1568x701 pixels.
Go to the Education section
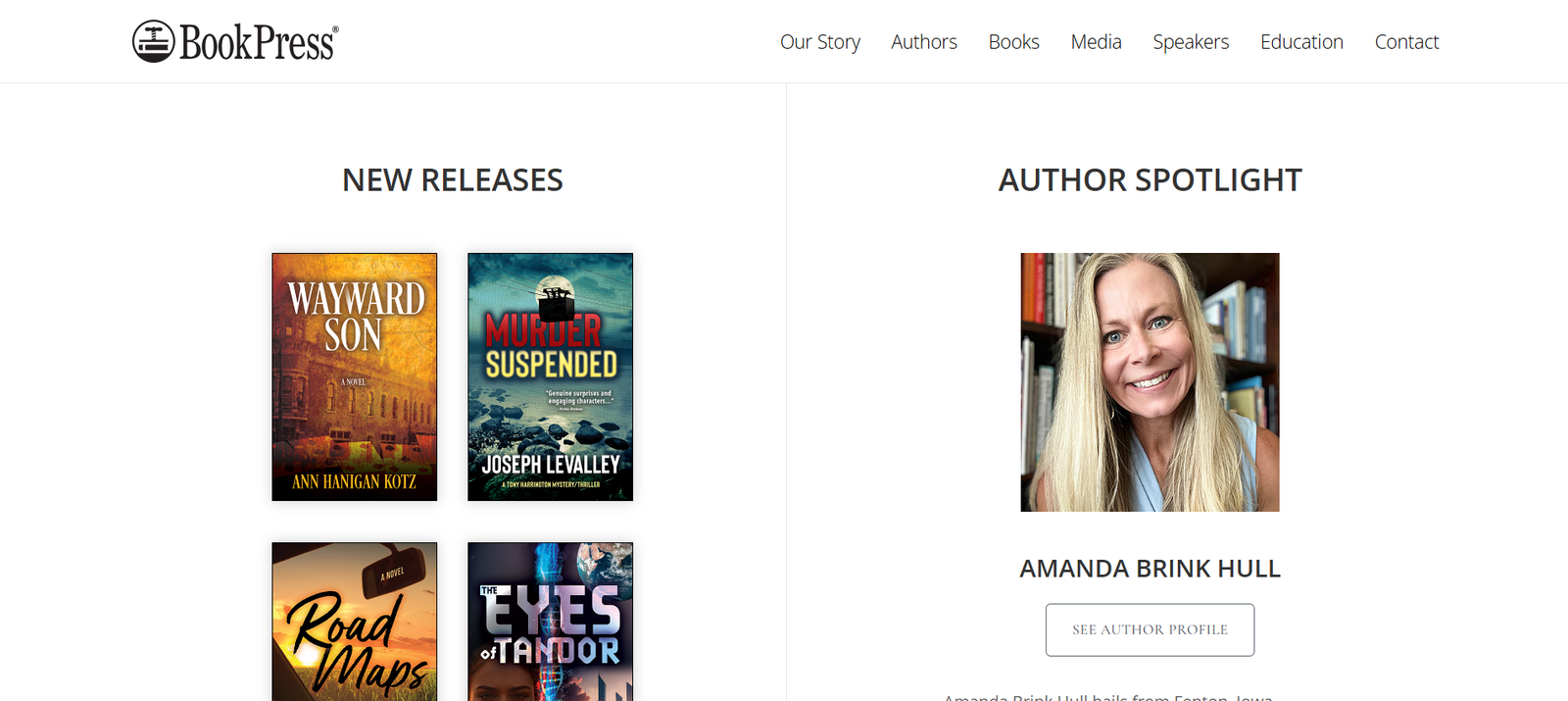click(1301, 42)
